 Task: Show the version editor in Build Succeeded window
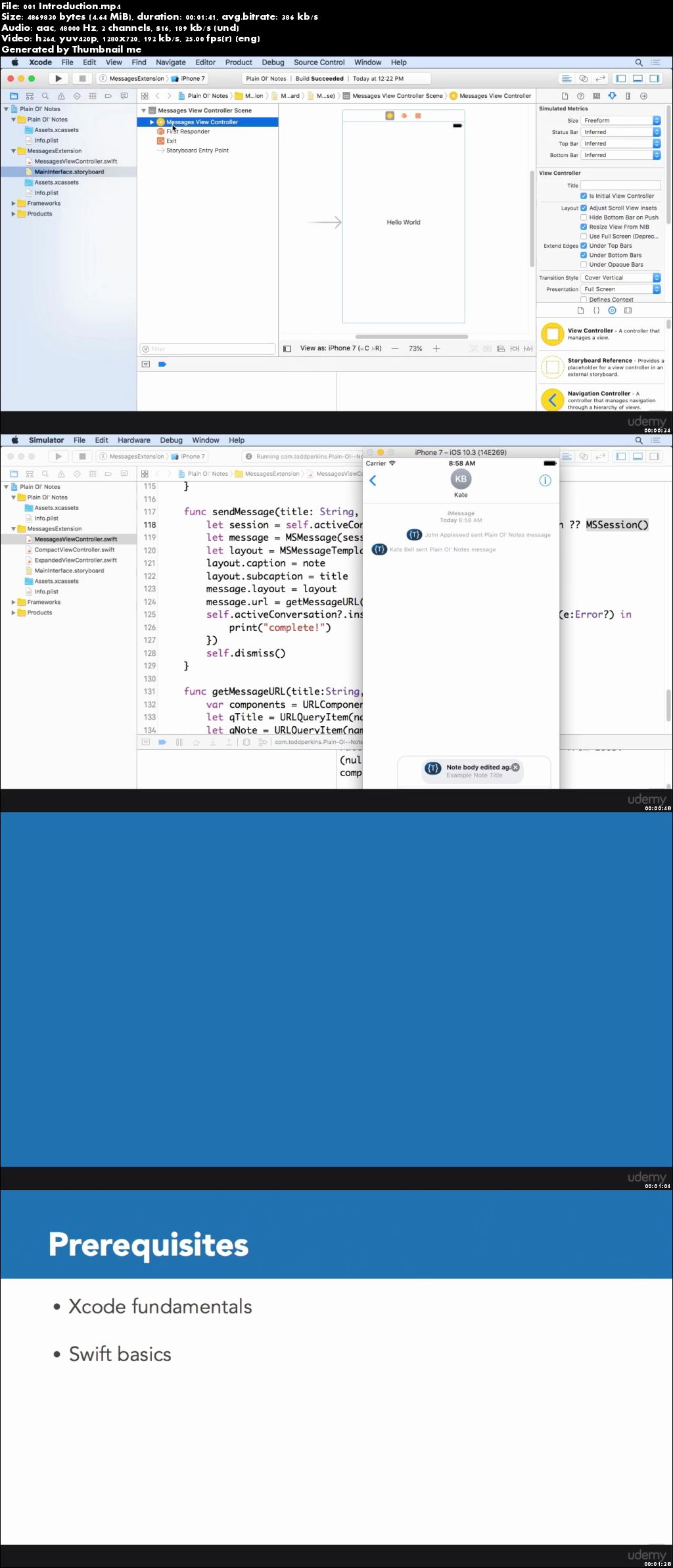coord(600,78)
